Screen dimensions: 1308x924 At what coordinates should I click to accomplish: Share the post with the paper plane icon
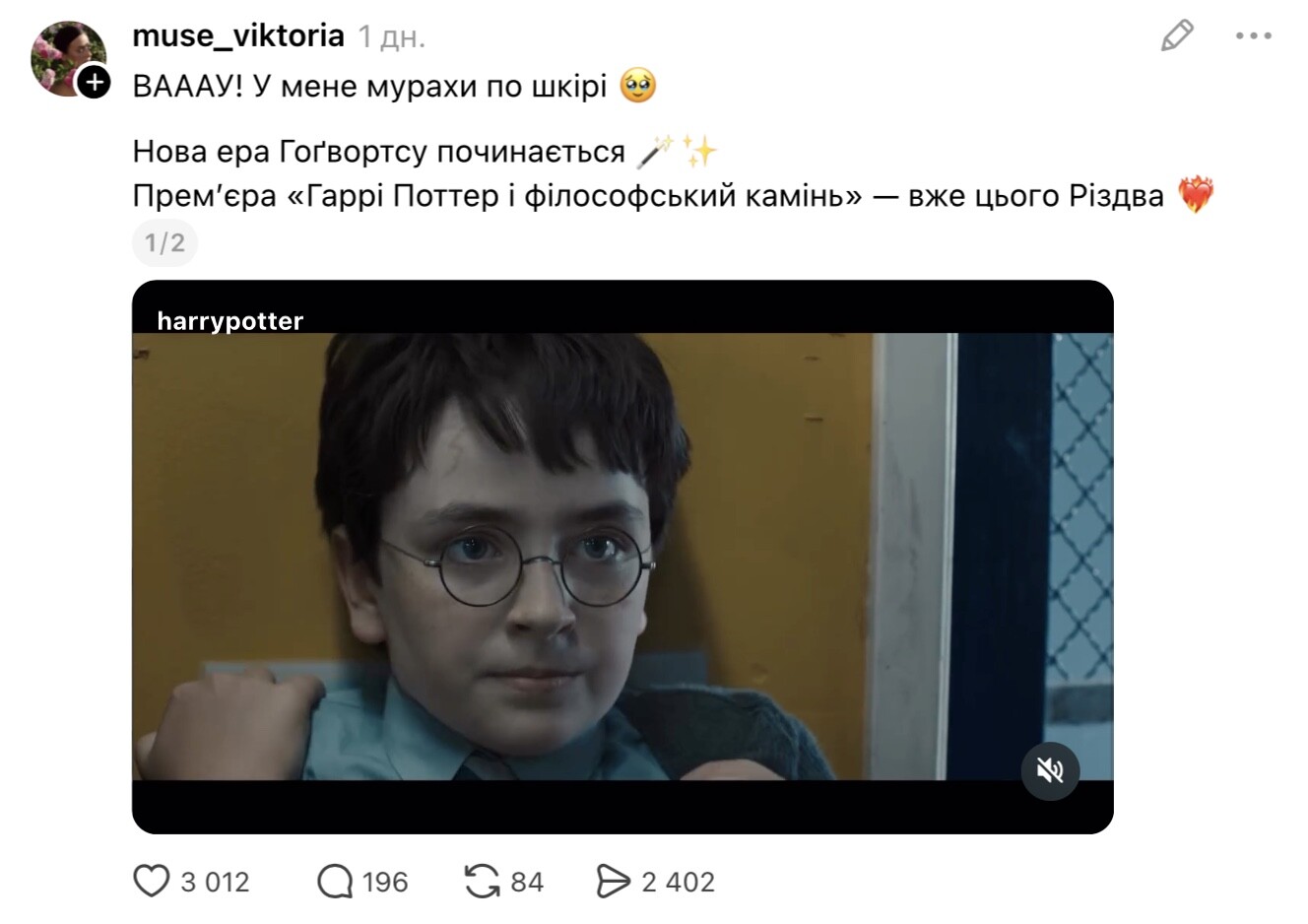coord(613,882)
